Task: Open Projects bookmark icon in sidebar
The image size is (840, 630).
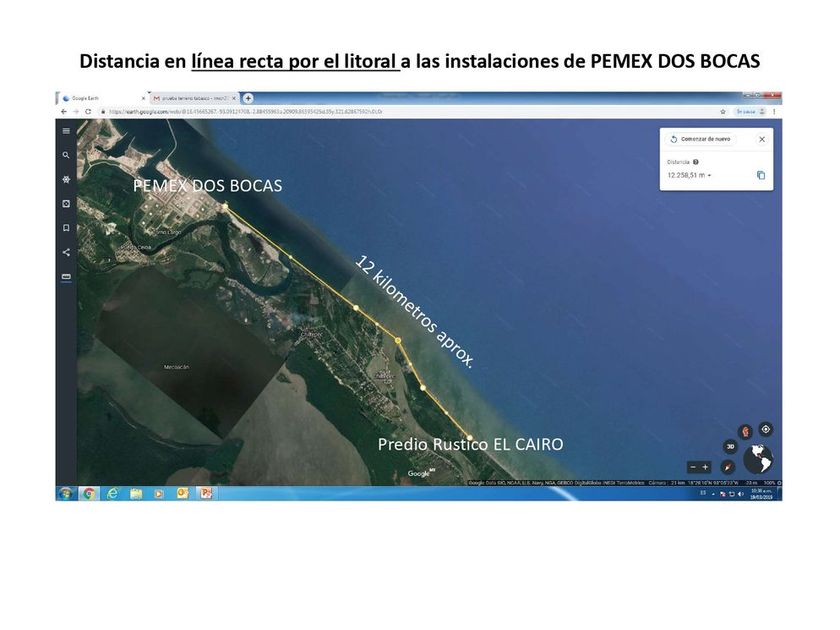Action: [x=66, y=228]
